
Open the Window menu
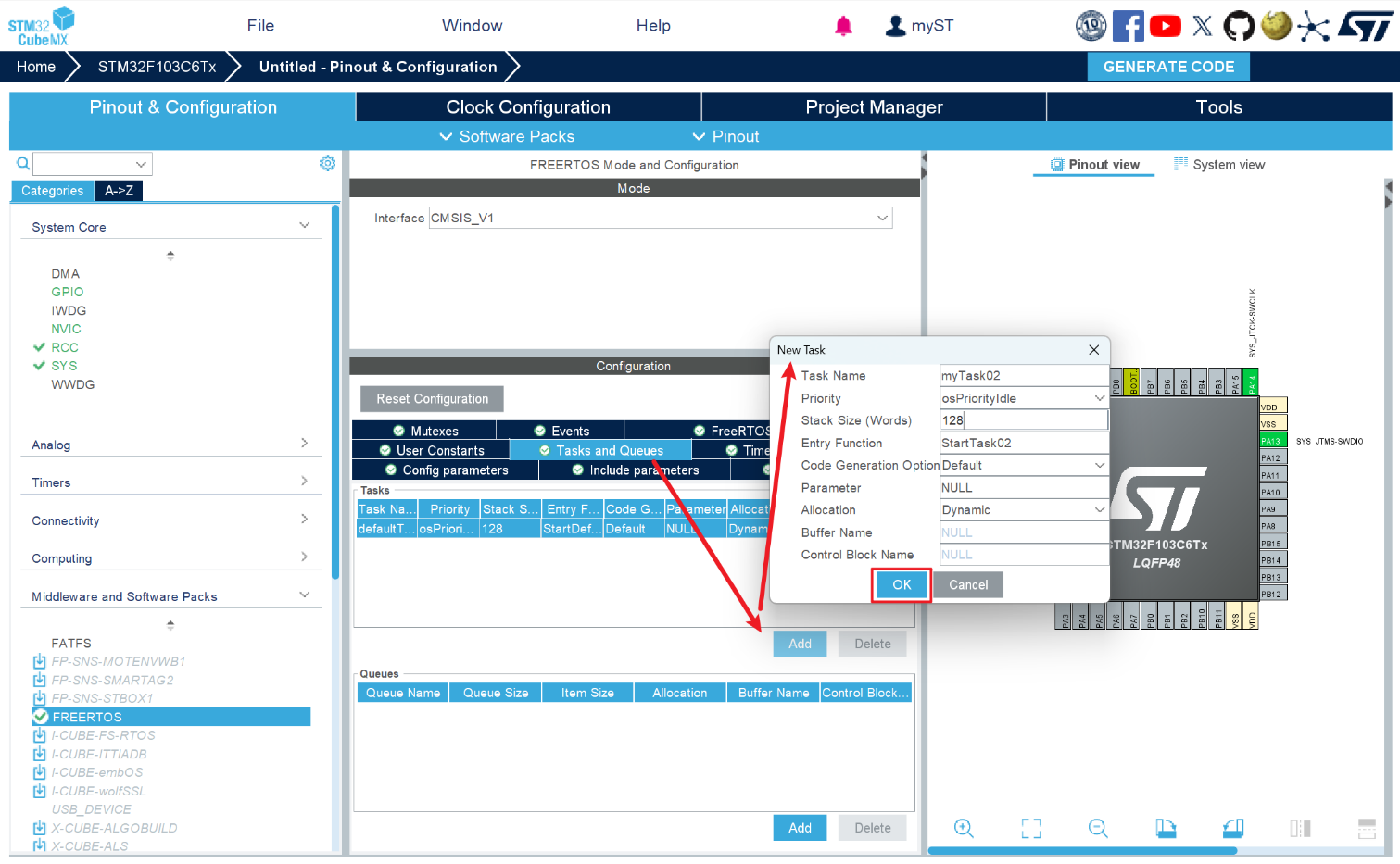pos(472,26)
